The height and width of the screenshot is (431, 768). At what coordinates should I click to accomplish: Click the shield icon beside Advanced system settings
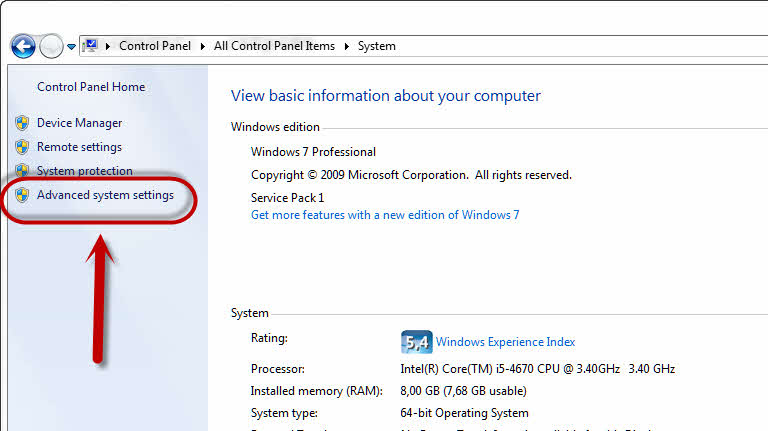[x=22, y=195]
